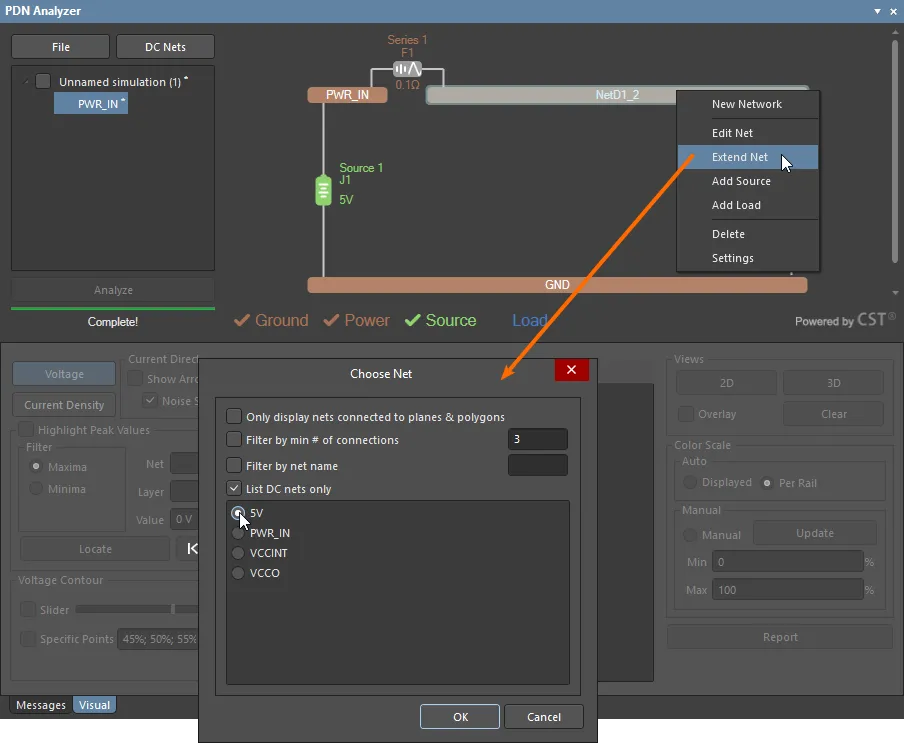Select the VCCINT net radio button
The image size is (904, 743).
tap(238, 553)
